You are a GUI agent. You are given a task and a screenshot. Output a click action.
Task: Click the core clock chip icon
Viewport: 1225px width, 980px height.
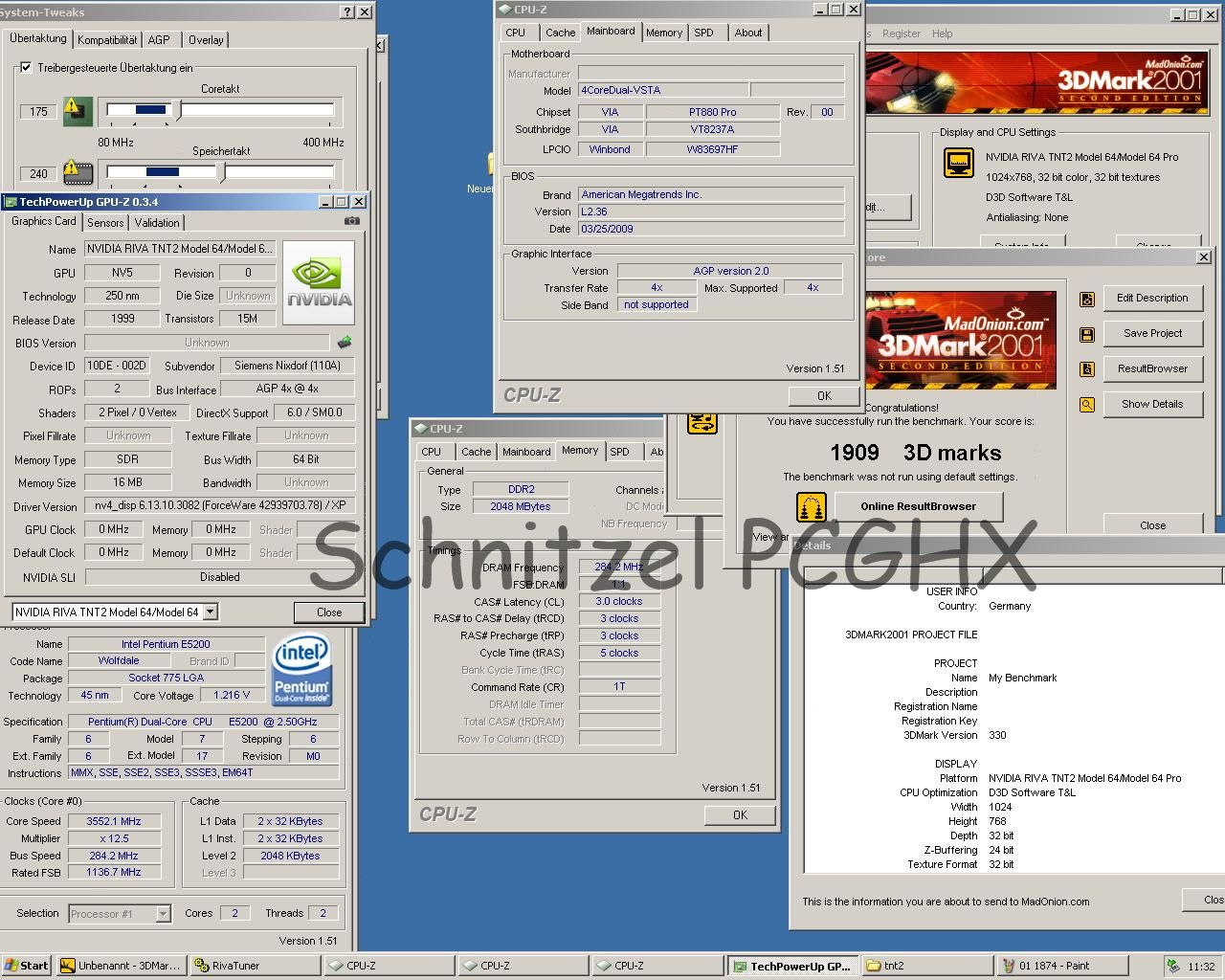pyautogui.click(x=78, y=111)
